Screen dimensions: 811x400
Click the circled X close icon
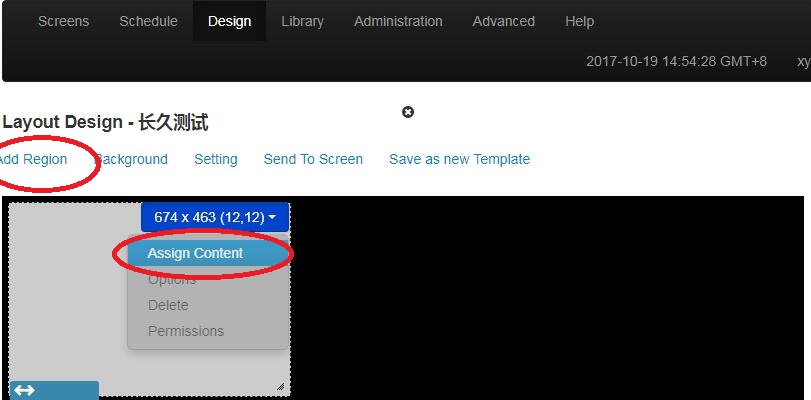(x=408, y=112)
